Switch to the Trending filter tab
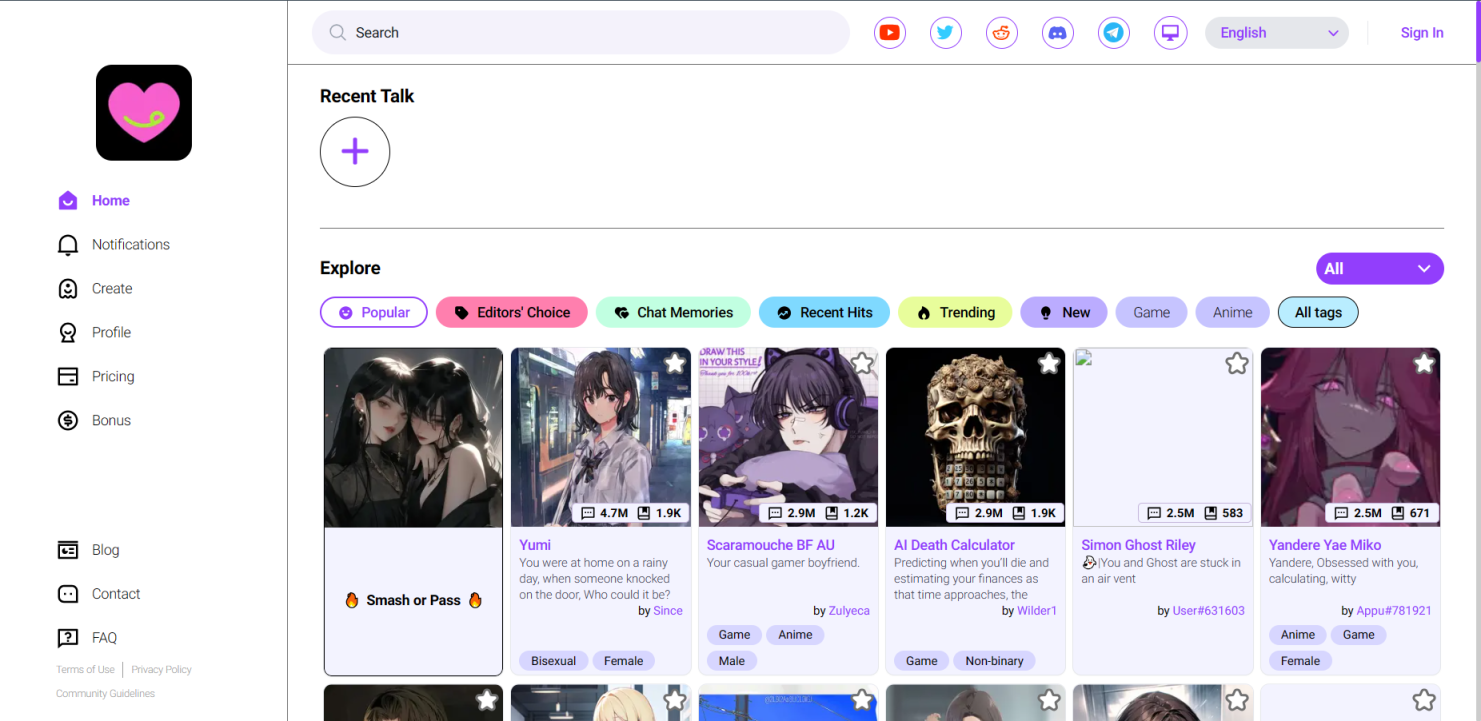The width and height of the screenshot is (1481, 721). coord(955,312)
